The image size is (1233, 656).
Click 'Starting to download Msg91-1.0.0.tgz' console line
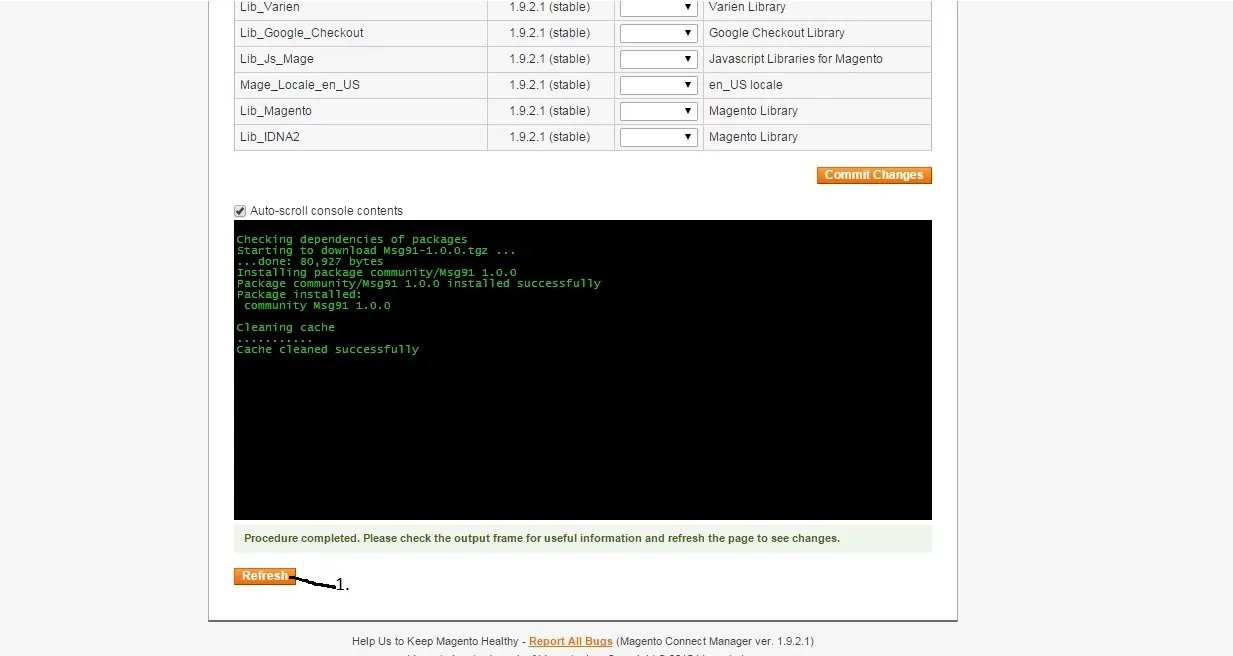pyautogui.click(x=376, y=251)
